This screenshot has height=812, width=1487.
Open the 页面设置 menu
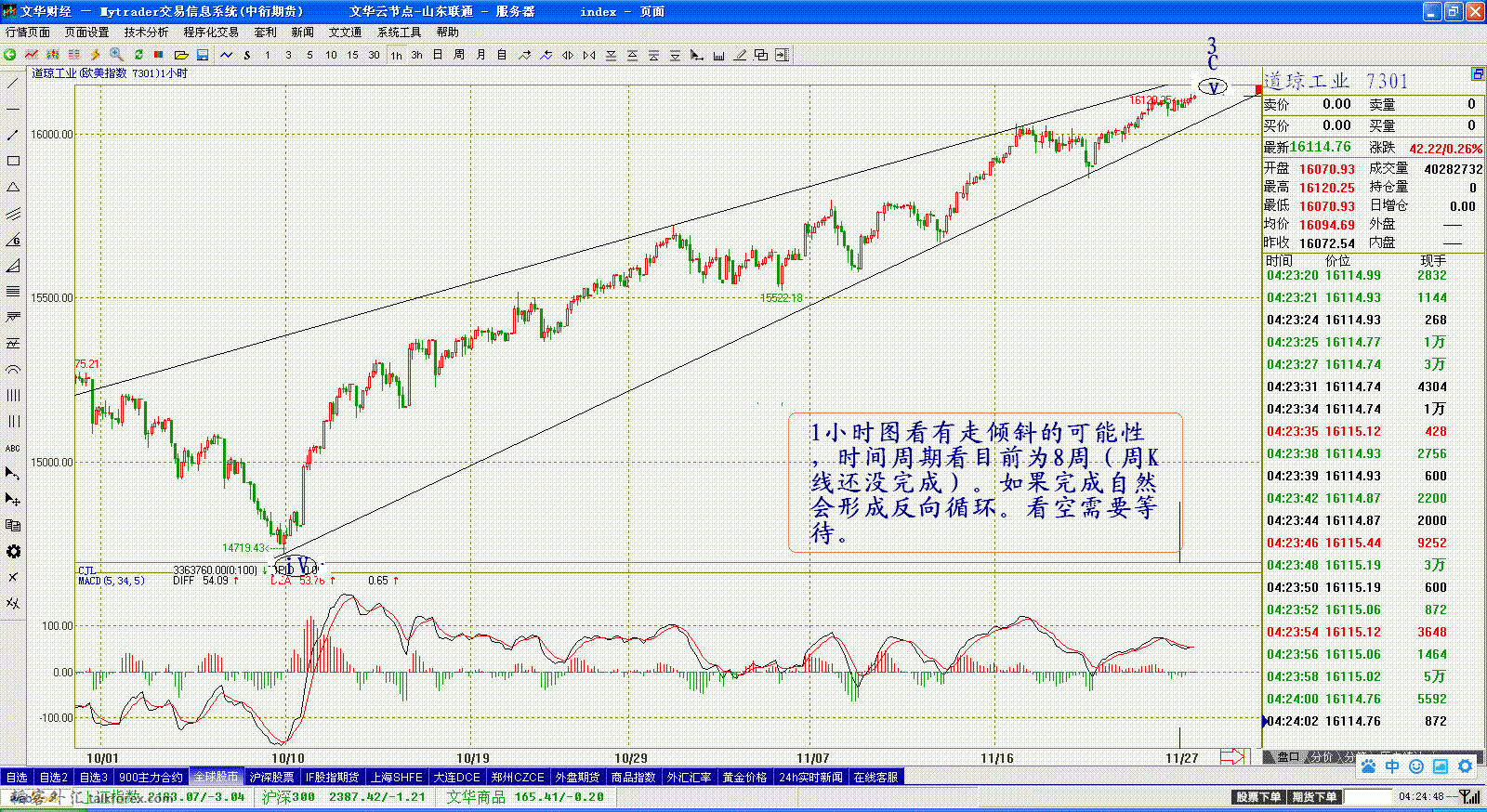86,32
